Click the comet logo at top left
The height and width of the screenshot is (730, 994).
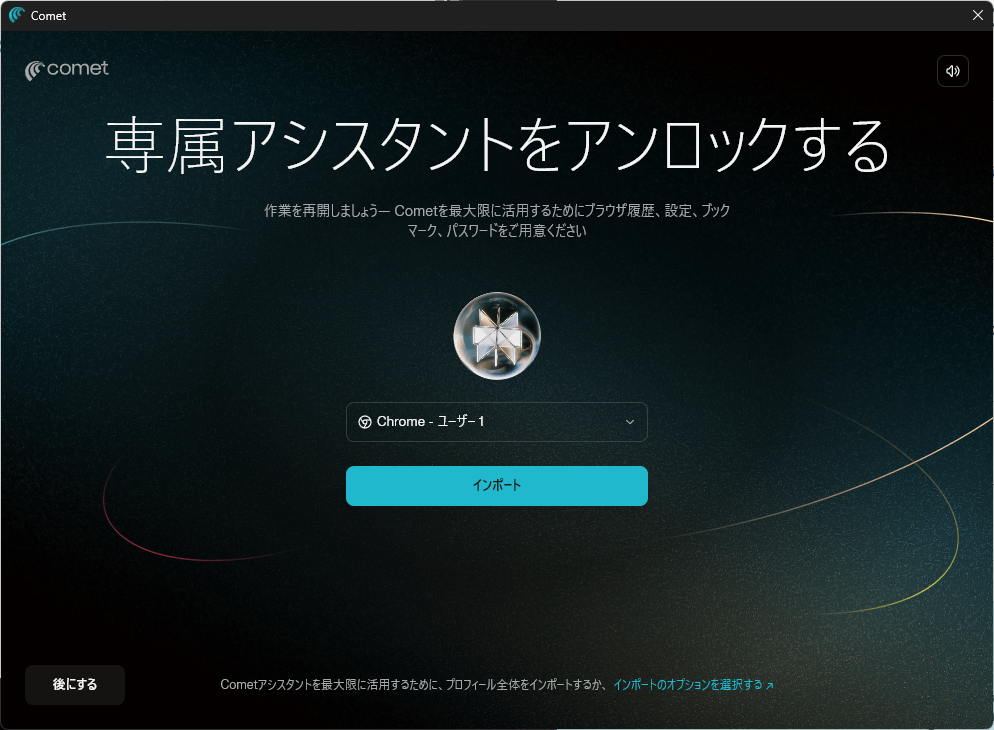tap(67, 69)
